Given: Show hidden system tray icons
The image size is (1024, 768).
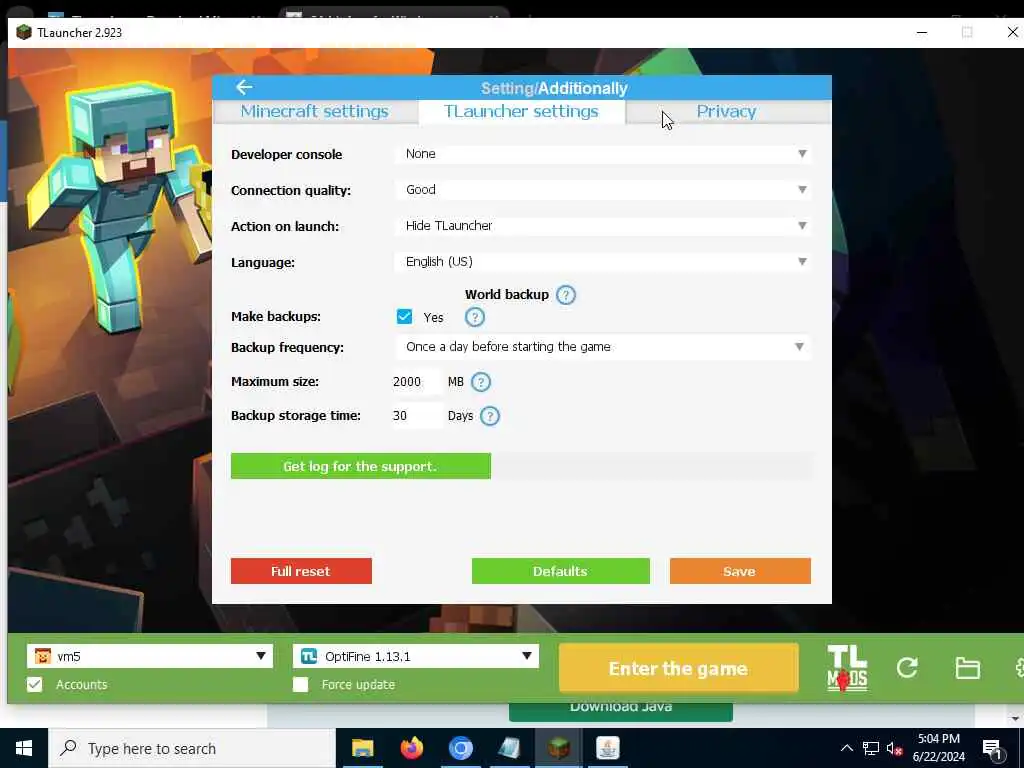Looking at the screenshot, I should tap(846, 748).
